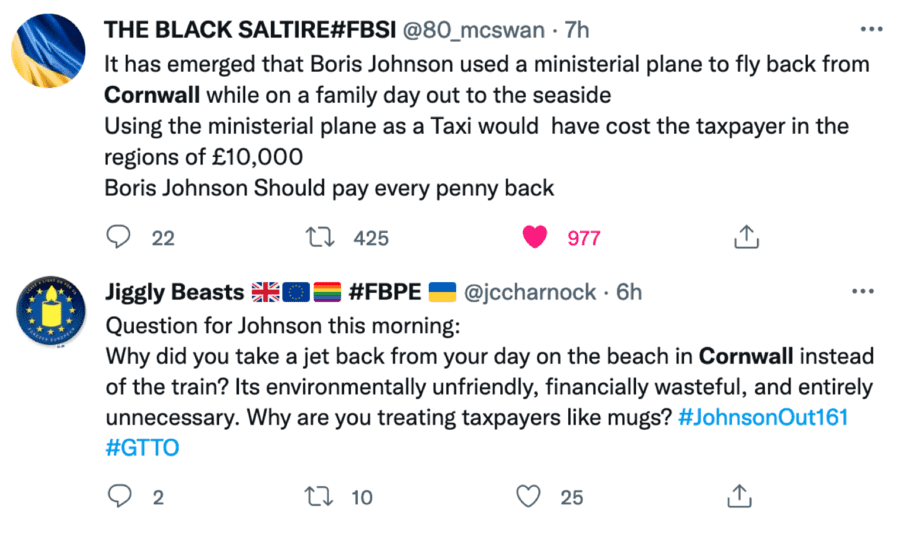Open the #GTTO hashtag link
The width and height of the screenshot is (900, 533).
(x=142, y=447)
